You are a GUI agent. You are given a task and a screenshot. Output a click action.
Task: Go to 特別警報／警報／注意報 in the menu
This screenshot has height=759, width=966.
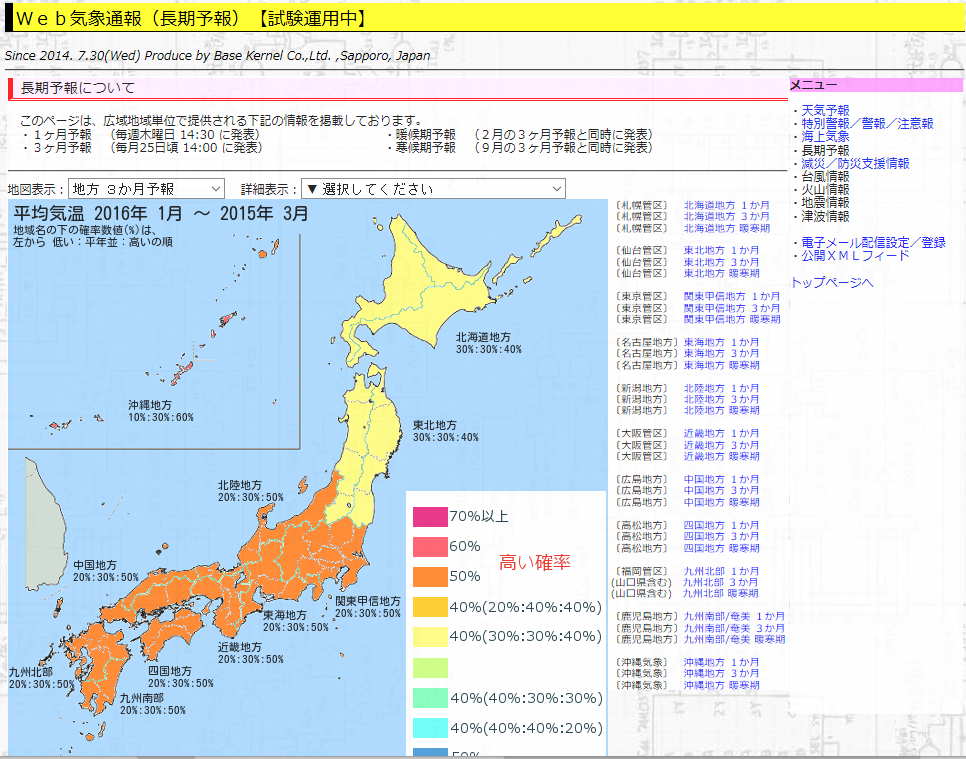(x=867, y=124)
